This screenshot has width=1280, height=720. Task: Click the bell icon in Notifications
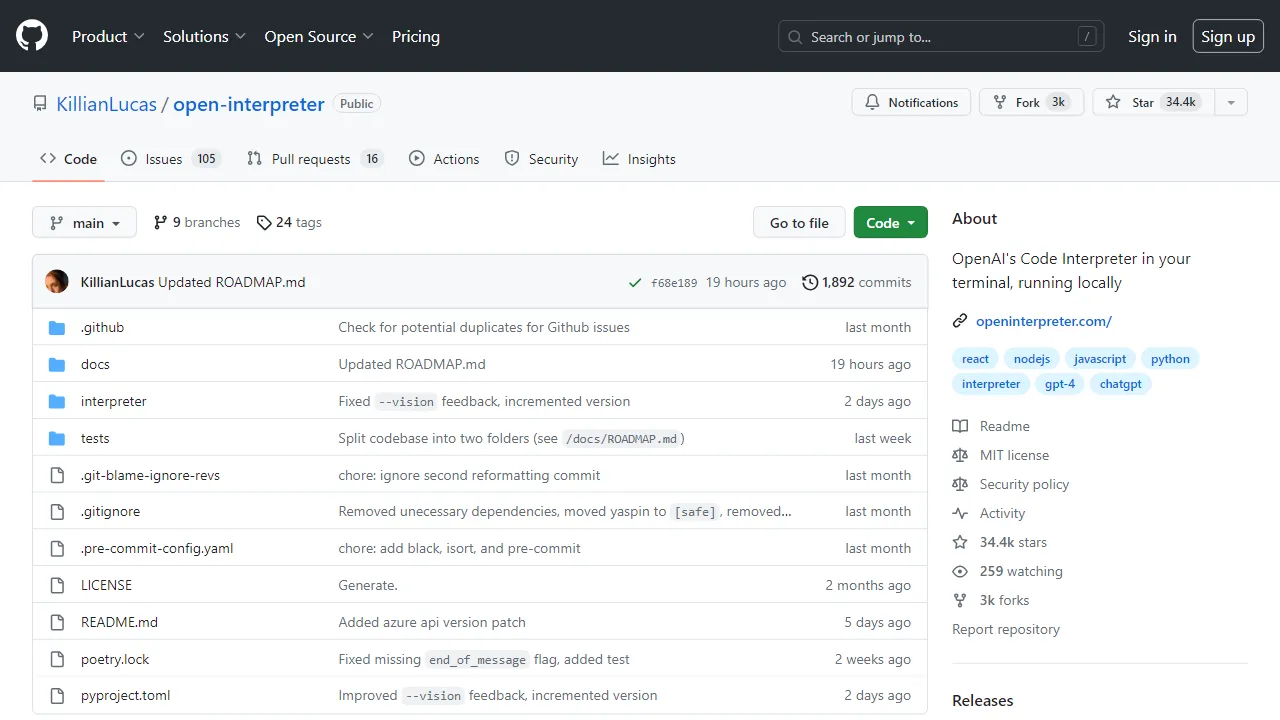[x=872, y=102]
